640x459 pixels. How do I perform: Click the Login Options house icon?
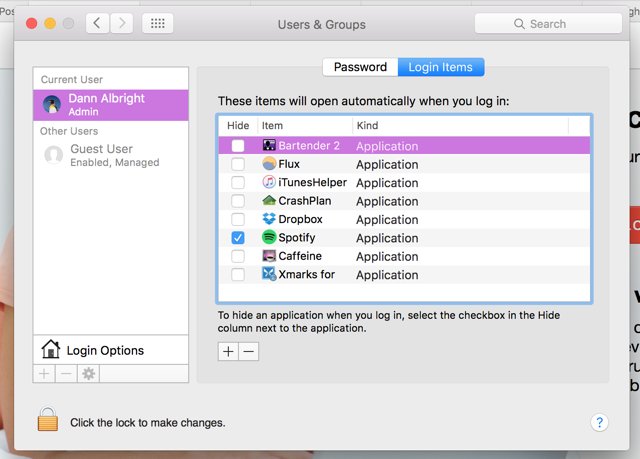point(51,349)
